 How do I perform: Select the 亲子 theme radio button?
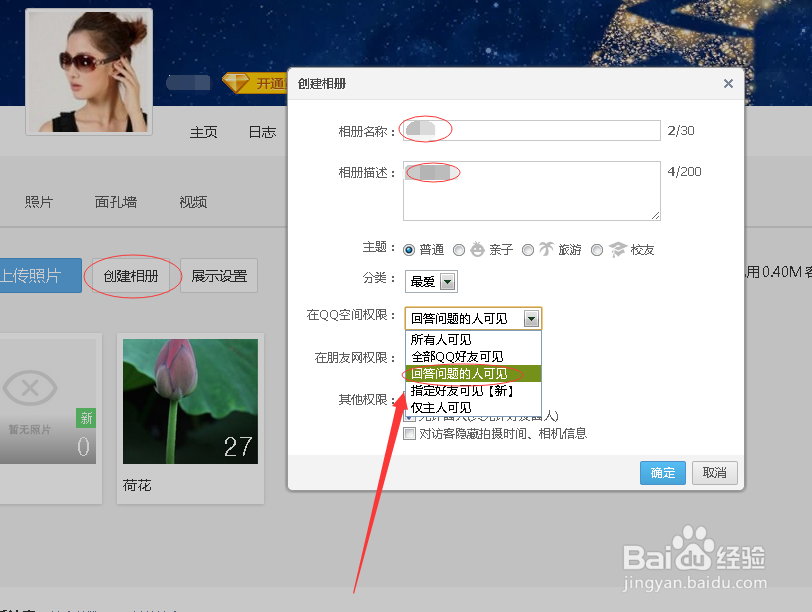(459, 250)
